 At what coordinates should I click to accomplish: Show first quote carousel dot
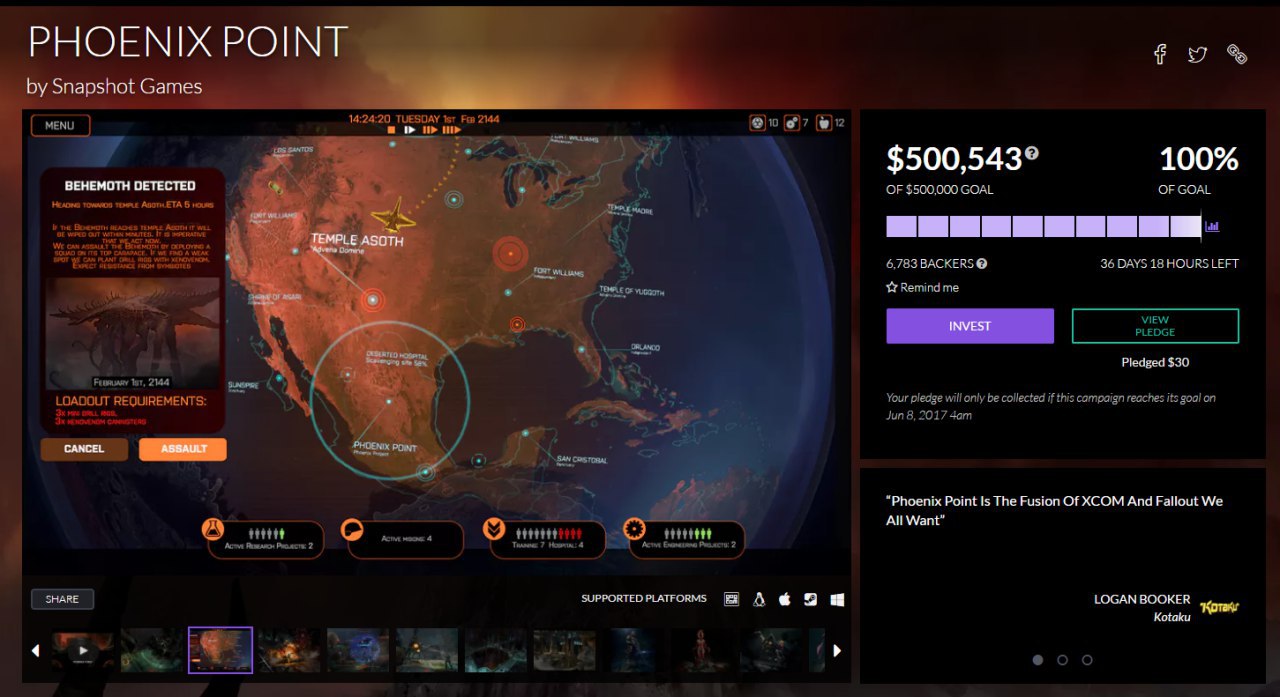click(x=1037, y=660)
